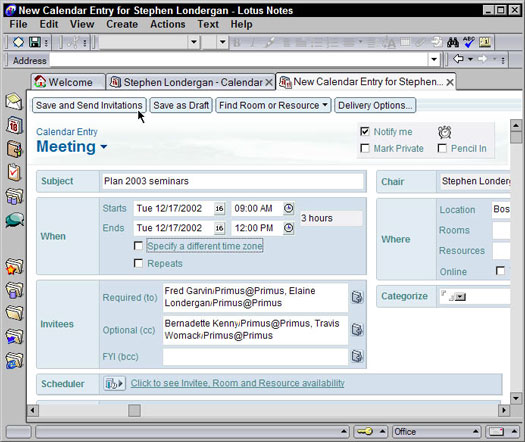Viewport: 525px width, 442px height.
Task: Open Replicator/Databases bookmark folder icon
Action: pos(14,196)
